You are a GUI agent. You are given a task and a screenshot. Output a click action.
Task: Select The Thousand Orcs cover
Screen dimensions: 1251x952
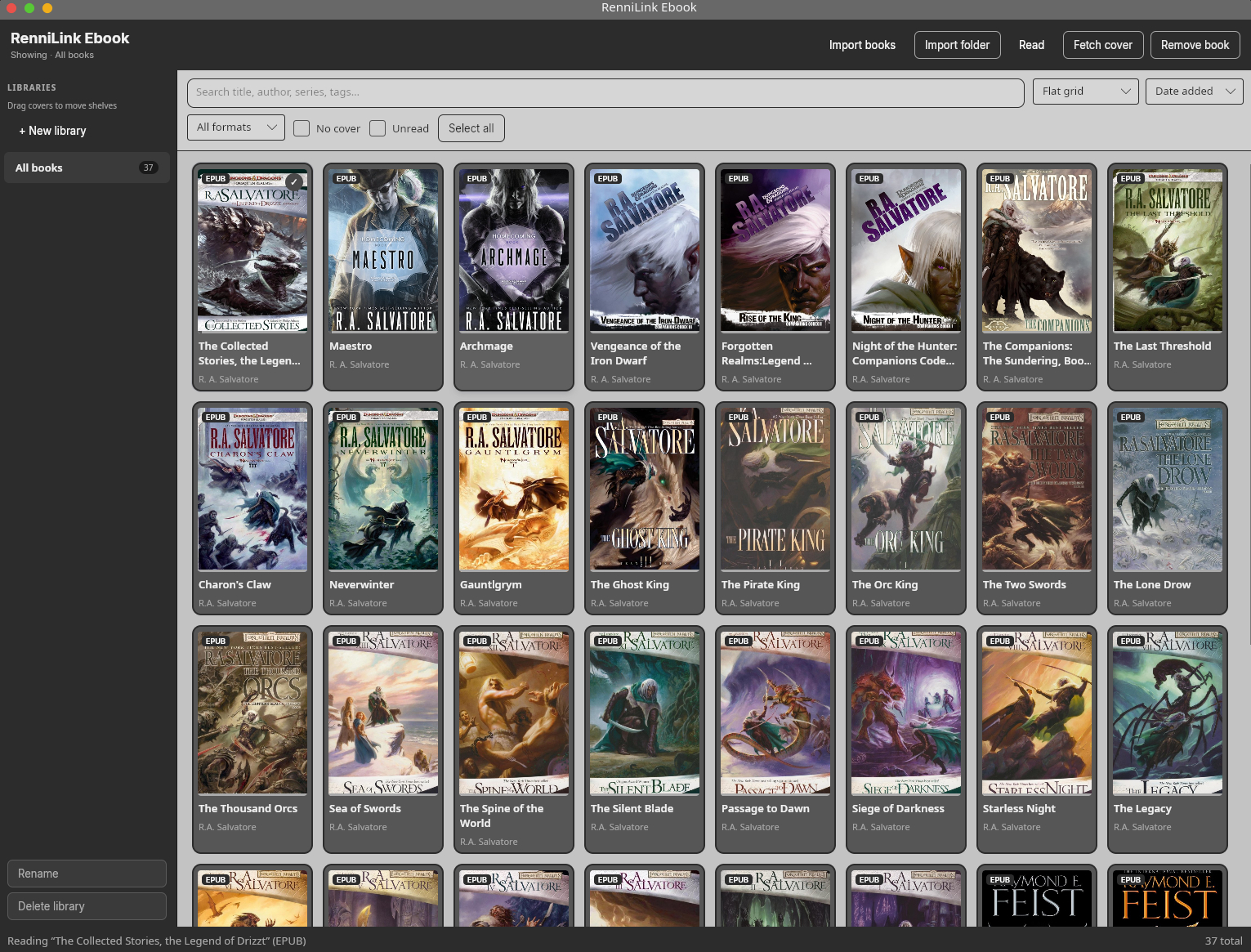click(x=252, y=713)
